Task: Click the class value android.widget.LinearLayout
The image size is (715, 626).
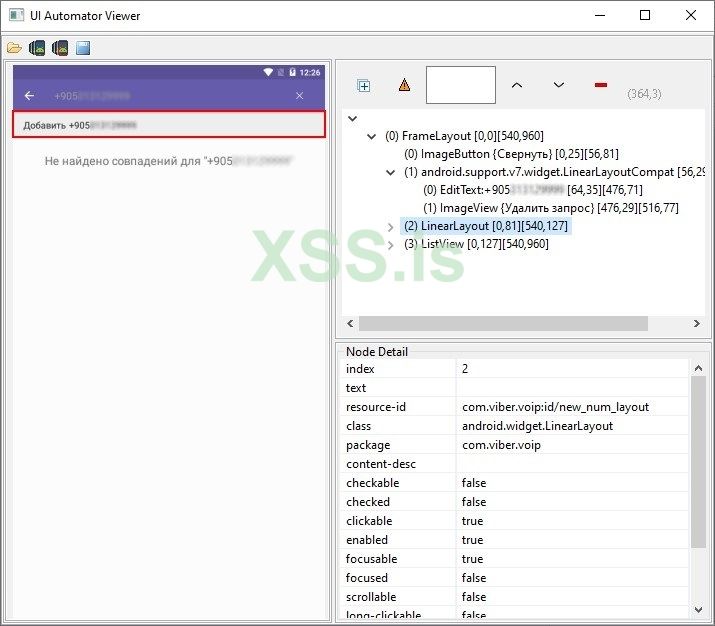Action: (537, 426)
